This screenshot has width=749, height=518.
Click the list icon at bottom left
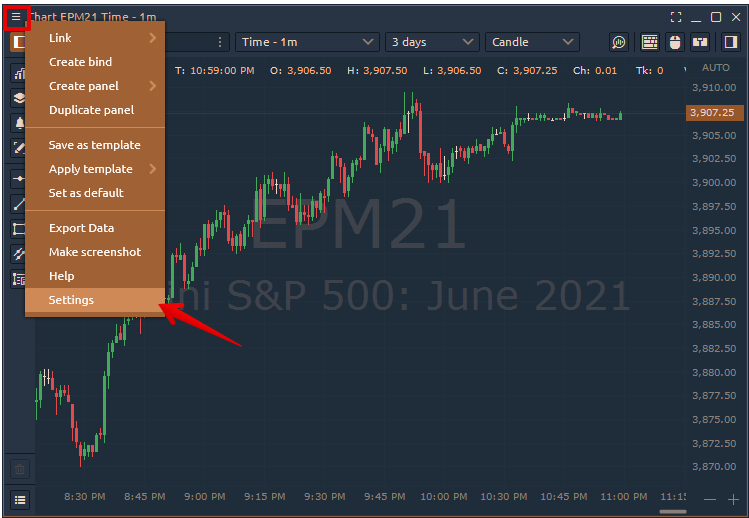pyautogui.click(x=20, y=499)
